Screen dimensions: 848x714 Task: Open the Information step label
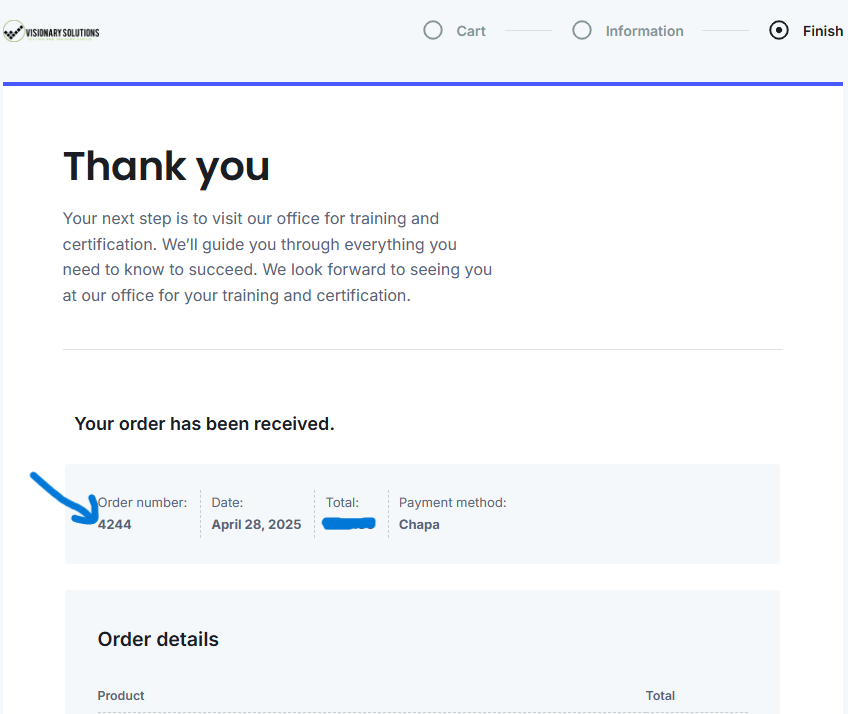[645, 31]
